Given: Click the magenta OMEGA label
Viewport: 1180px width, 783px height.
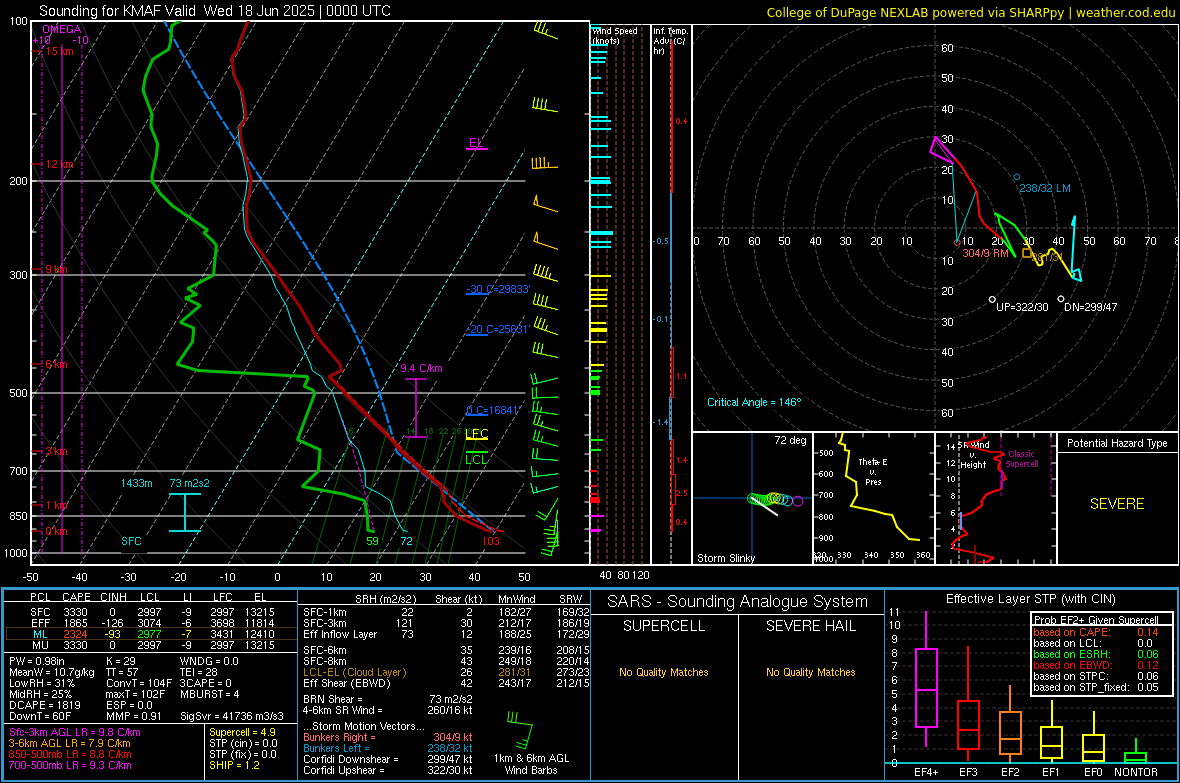Looking at the screenshot, I should pos(62,29).
